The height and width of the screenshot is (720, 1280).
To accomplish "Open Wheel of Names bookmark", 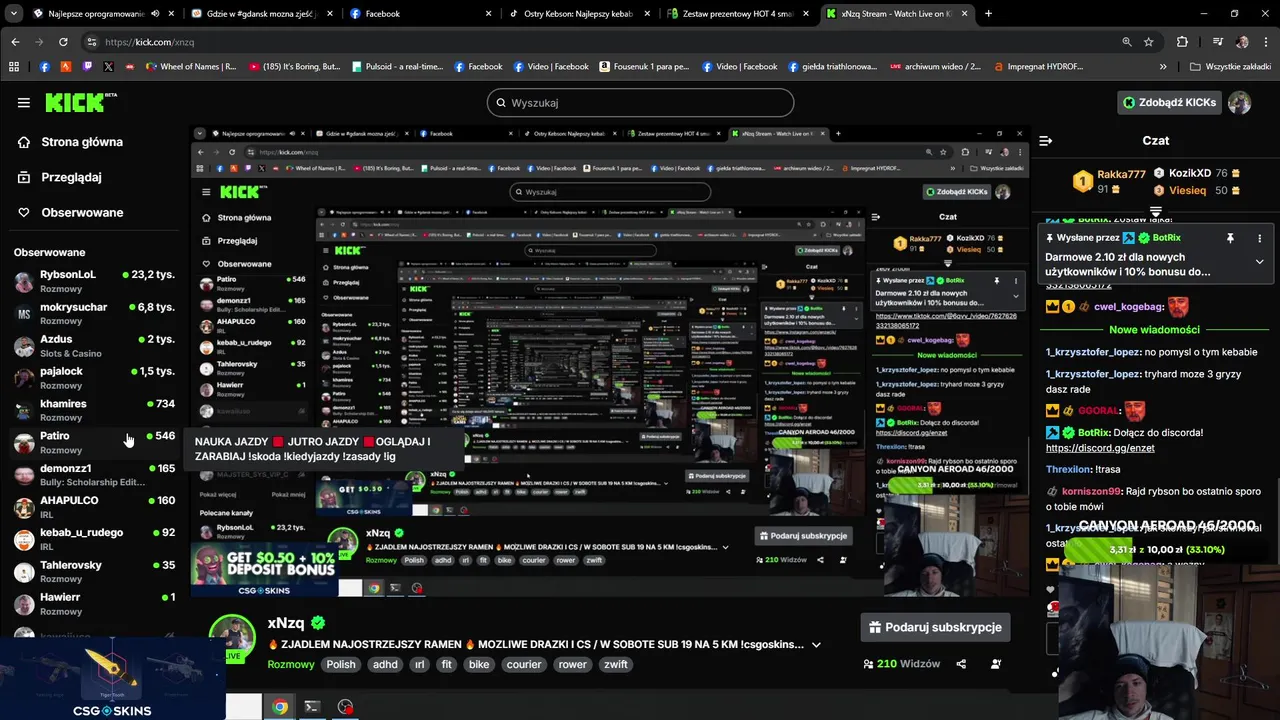I will coord(190,67).
